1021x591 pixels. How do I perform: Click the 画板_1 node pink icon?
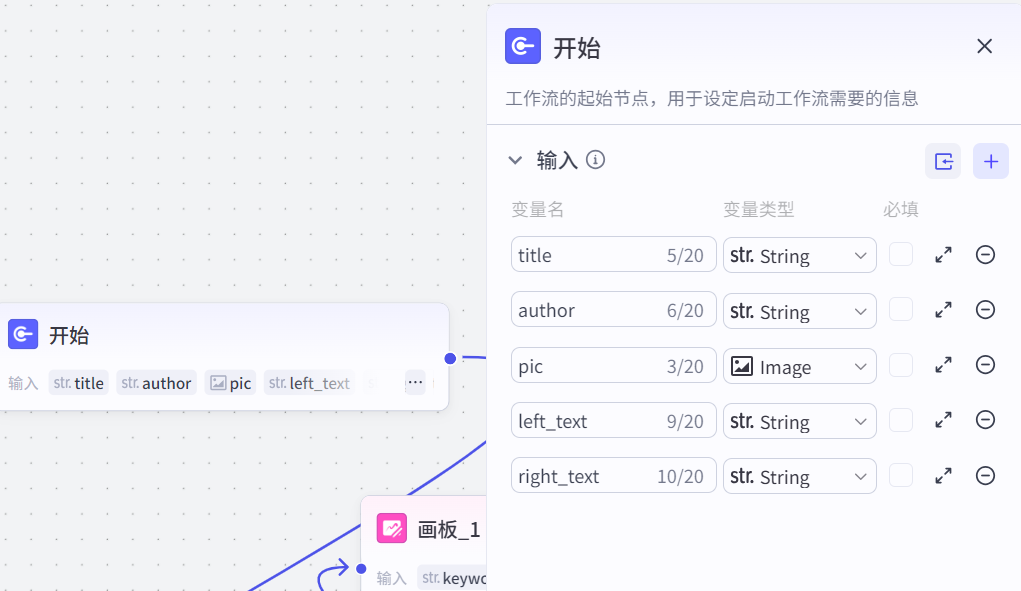[x=391, y=529]
